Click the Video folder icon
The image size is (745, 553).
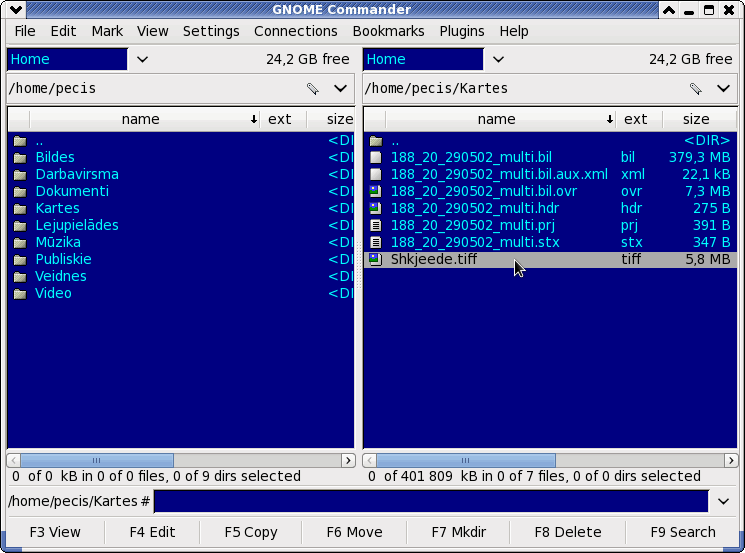20,294
